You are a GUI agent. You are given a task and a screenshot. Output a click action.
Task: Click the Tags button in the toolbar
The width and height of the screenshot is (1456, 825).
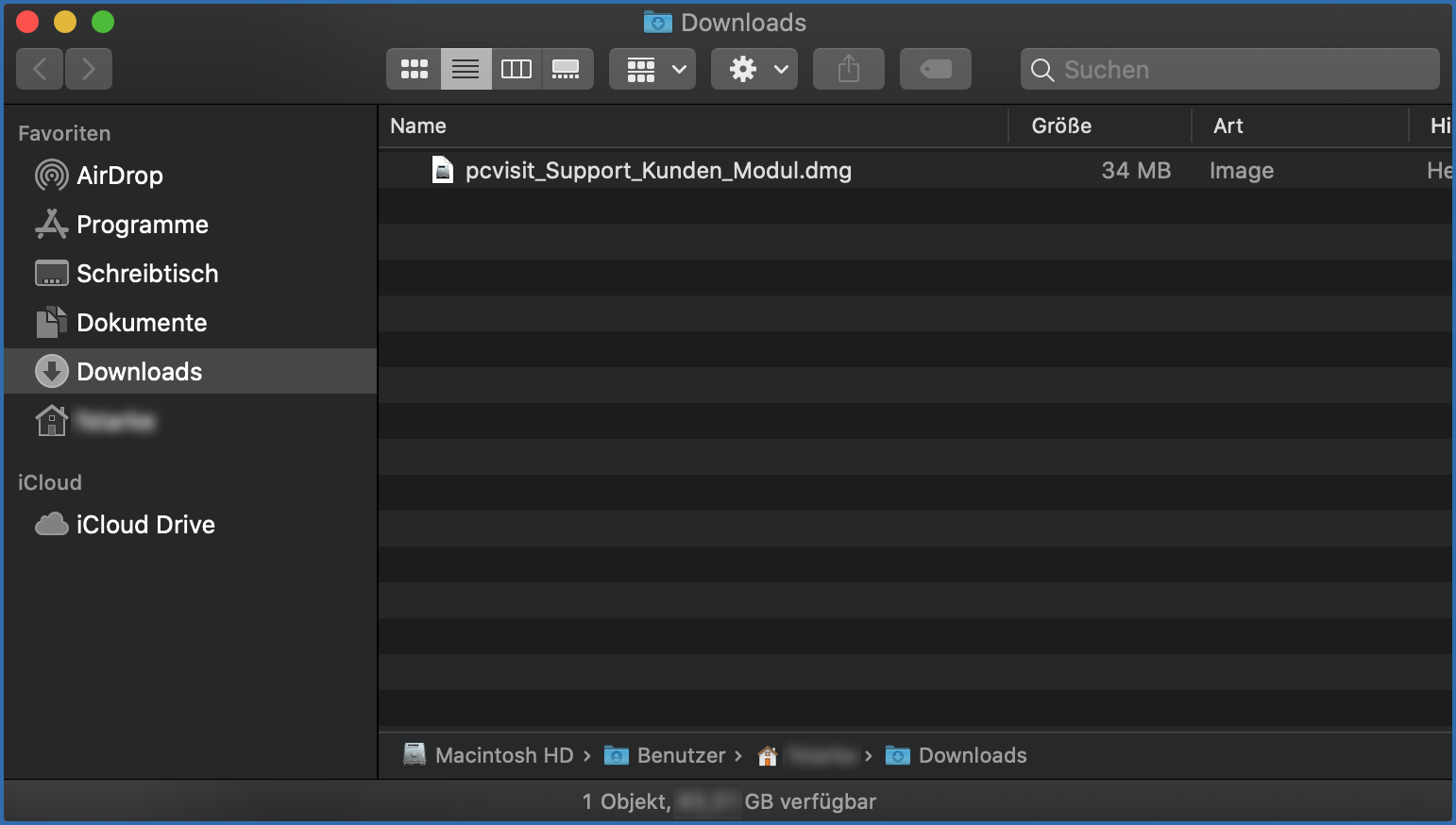click(935, 68)
